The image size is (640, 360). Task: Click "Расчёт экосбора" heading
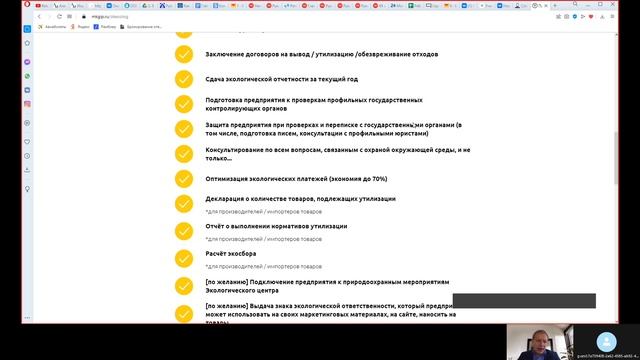[x=231, y=253]
